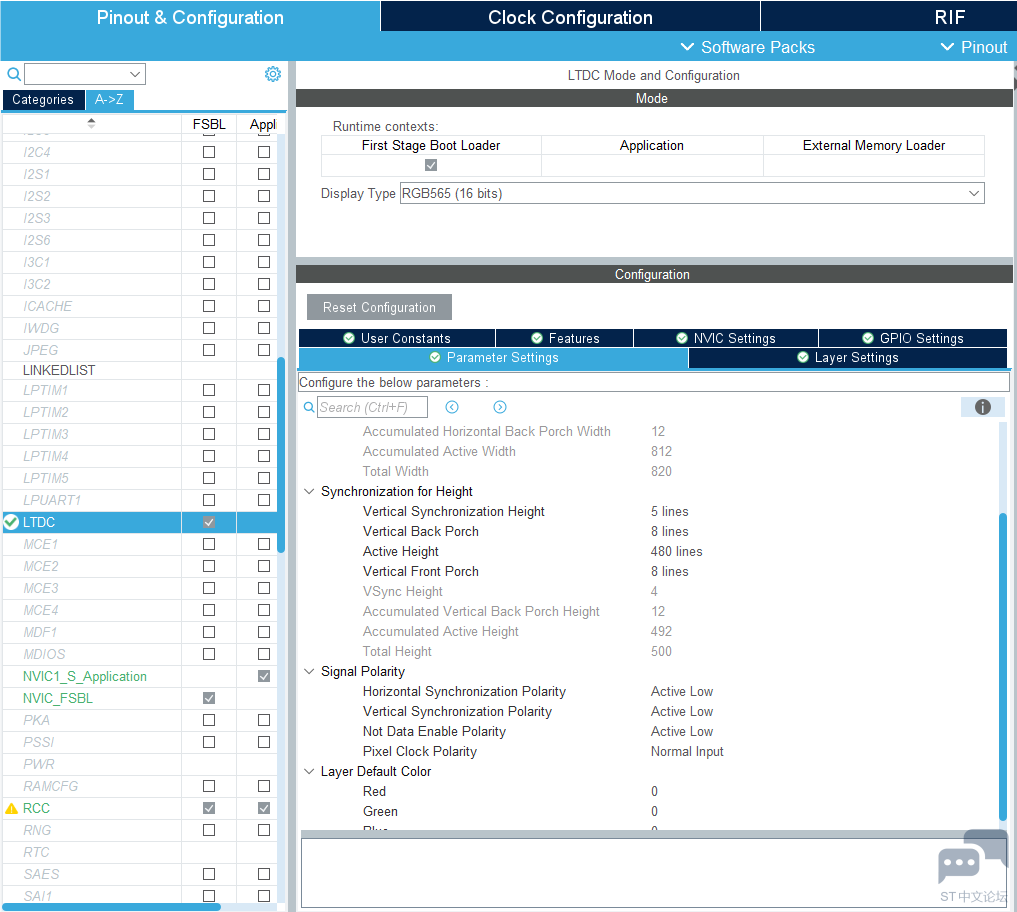The image size is (1017, 912).
Task: Click the Vertical Front Porch value 8 lines
Action: pos(670,571)
